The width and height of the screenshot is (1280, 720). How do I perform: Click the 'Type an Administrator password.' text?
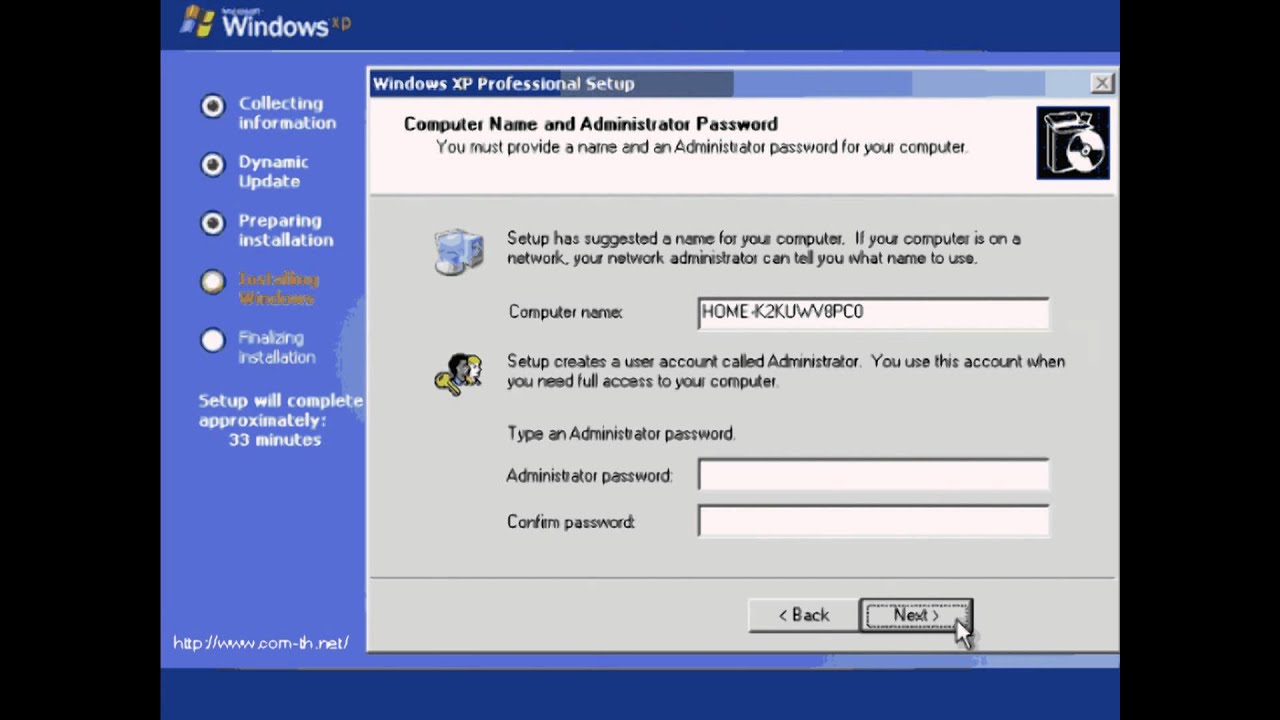click(x=621, y=434)
